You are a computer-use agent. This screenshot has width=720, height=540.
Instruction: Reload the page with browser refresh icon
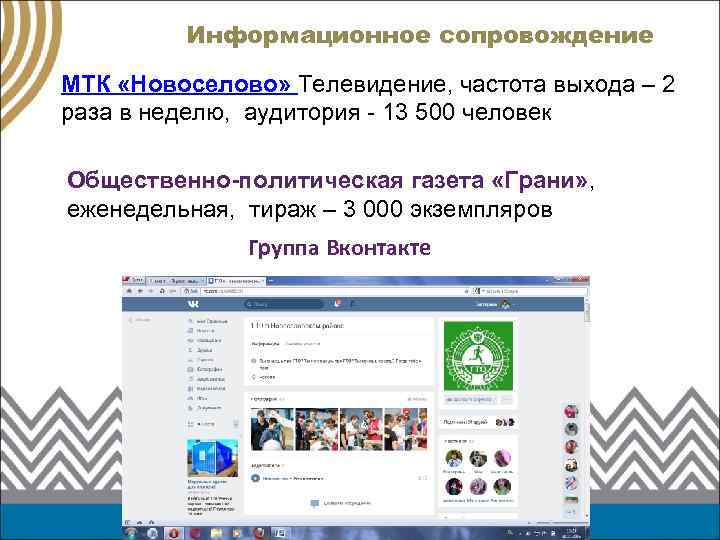(162, 291)
